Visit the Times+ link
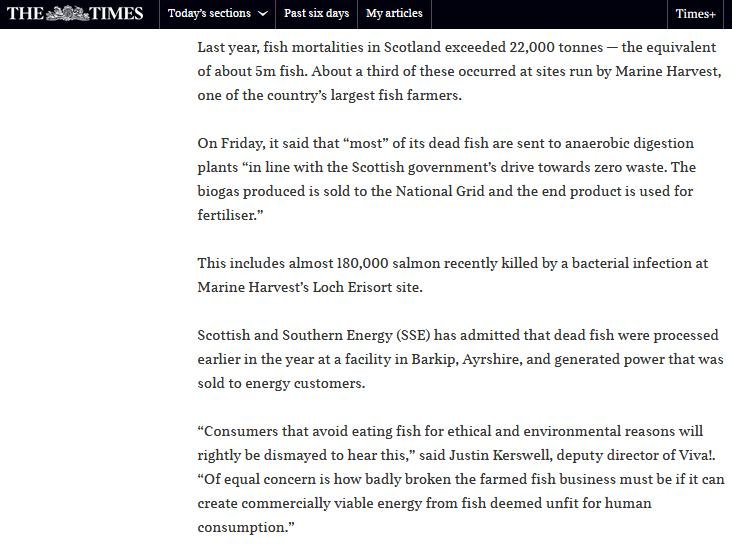The width and height of the screenshot is (732, 550). (695, 14)
